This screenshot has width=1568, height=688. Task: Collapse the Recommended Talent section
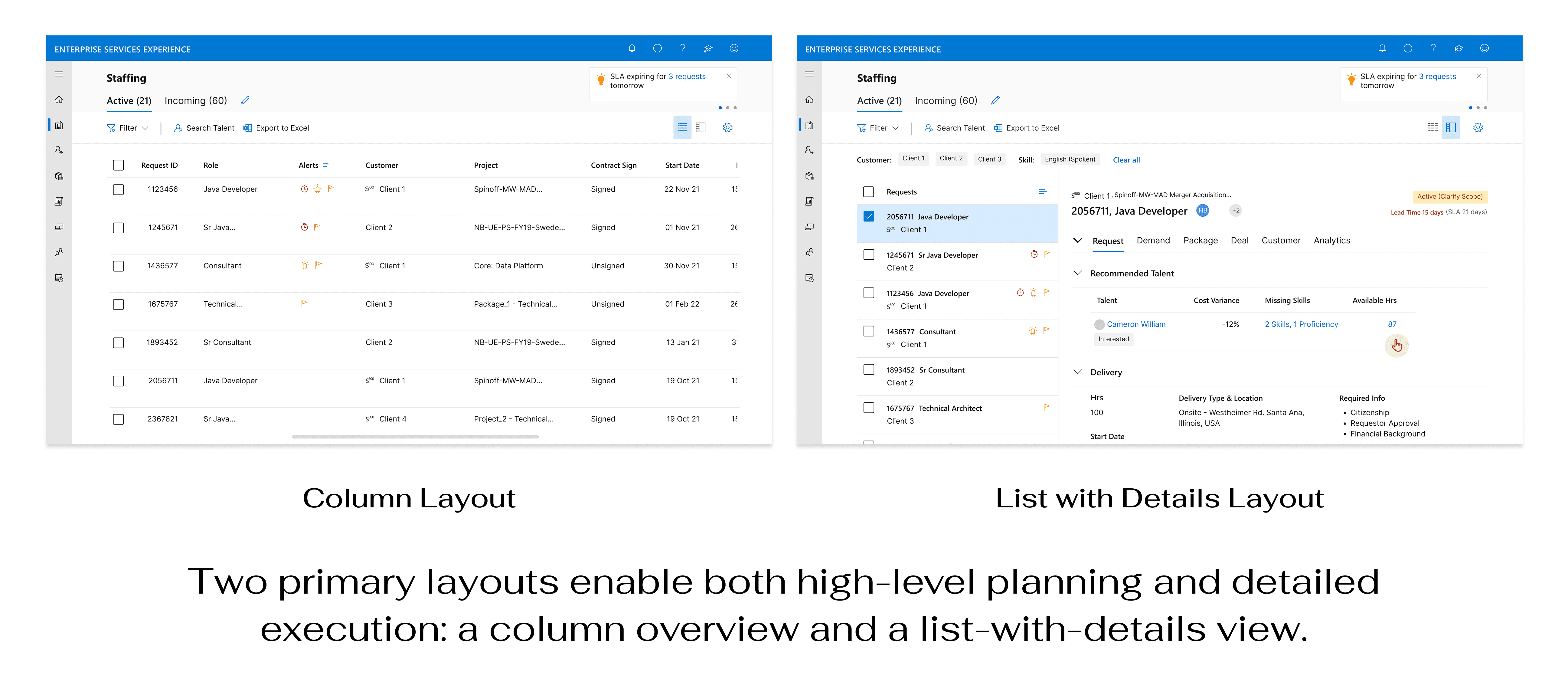1077,274
